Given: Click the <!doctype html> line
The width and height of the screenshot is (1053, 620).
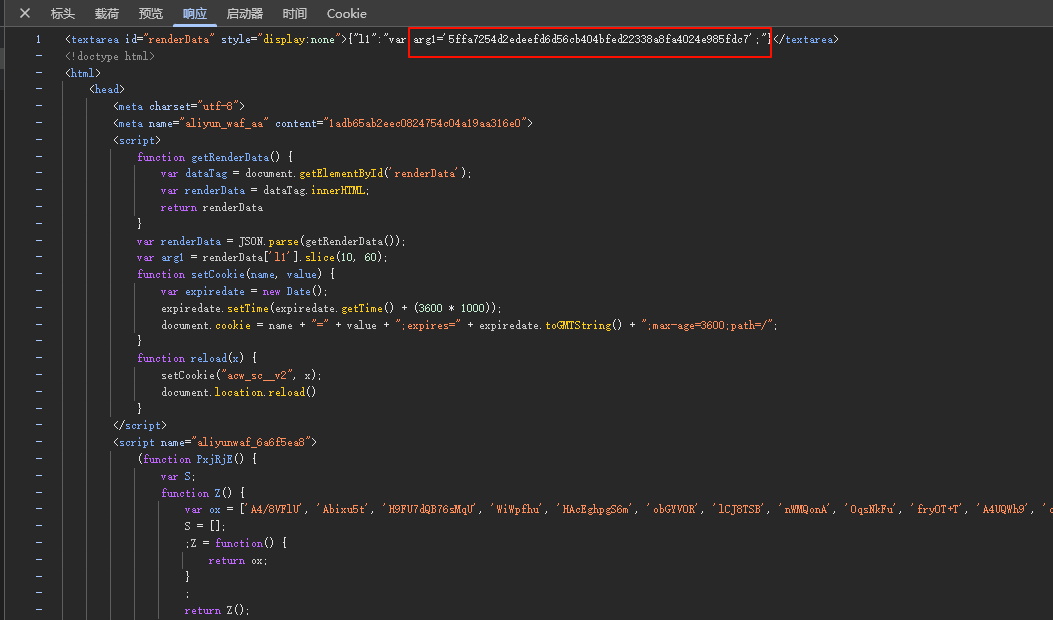Looking at the screenshot, I should coord(110,56).
